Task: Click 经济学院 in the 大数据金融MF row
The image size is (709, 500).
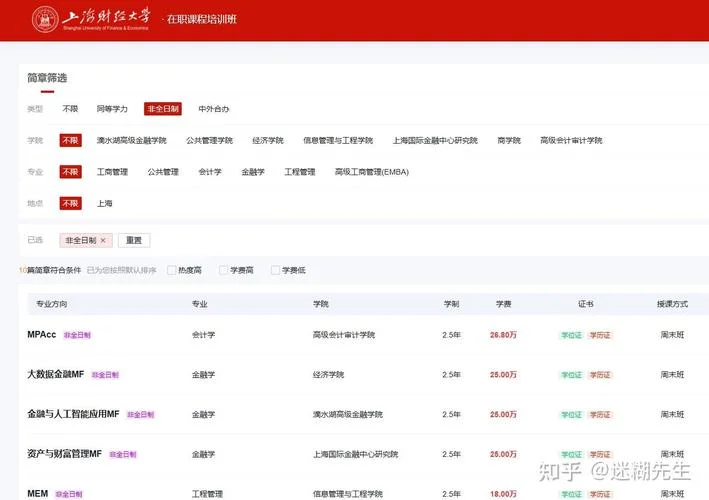Action: pos(328,375)
